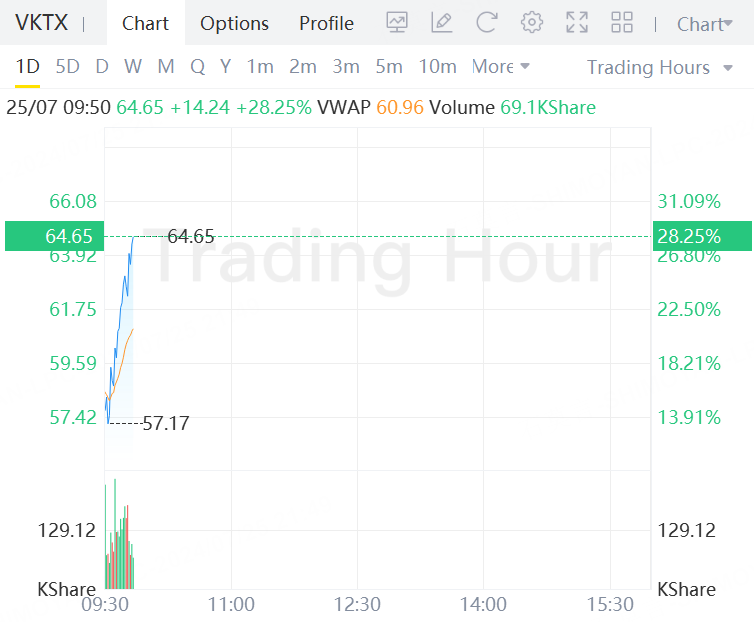
Task: Click the VKTX ticker symbol
Action: coord(41,23)
